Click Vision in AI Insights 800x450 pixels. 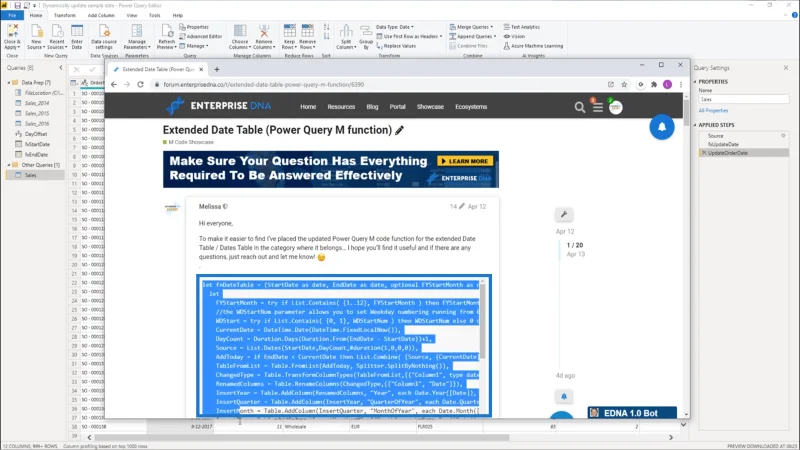click(x=514, y=36)
